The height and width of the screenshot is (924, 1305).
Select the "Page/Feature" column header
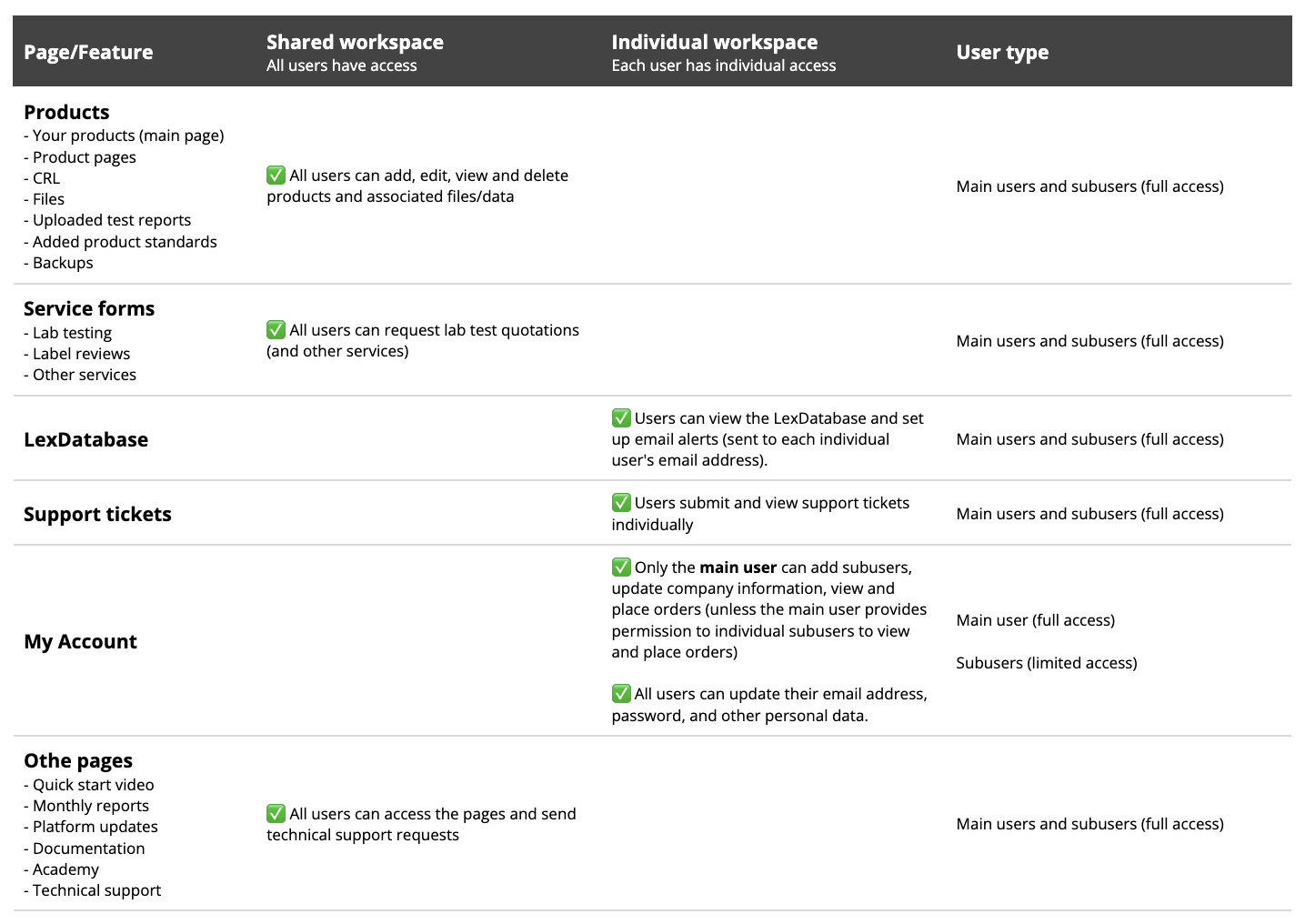tap(88, 53)
